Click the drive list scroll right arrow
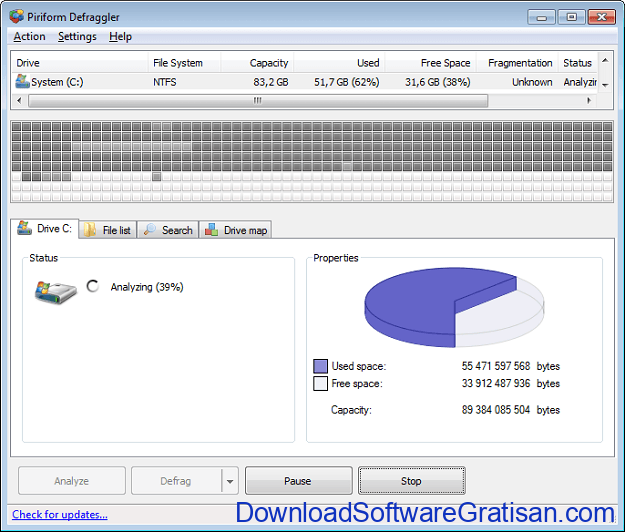The image size is (625, 532). click(589, 100)
